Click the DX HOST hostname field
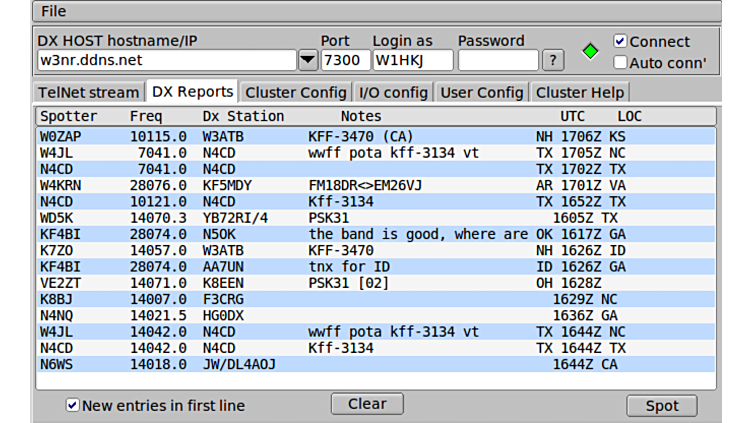This screenshot has height=423, width=752. click(165, 60)
